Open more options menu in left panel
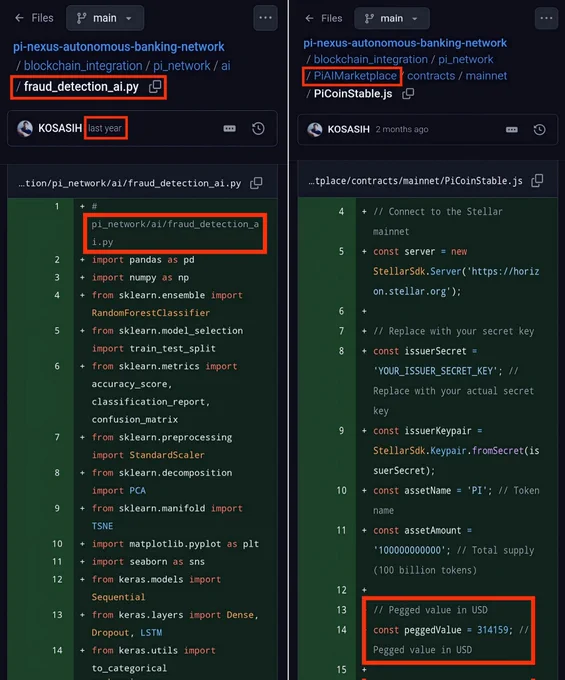565x680 pixels. (265, 18)
